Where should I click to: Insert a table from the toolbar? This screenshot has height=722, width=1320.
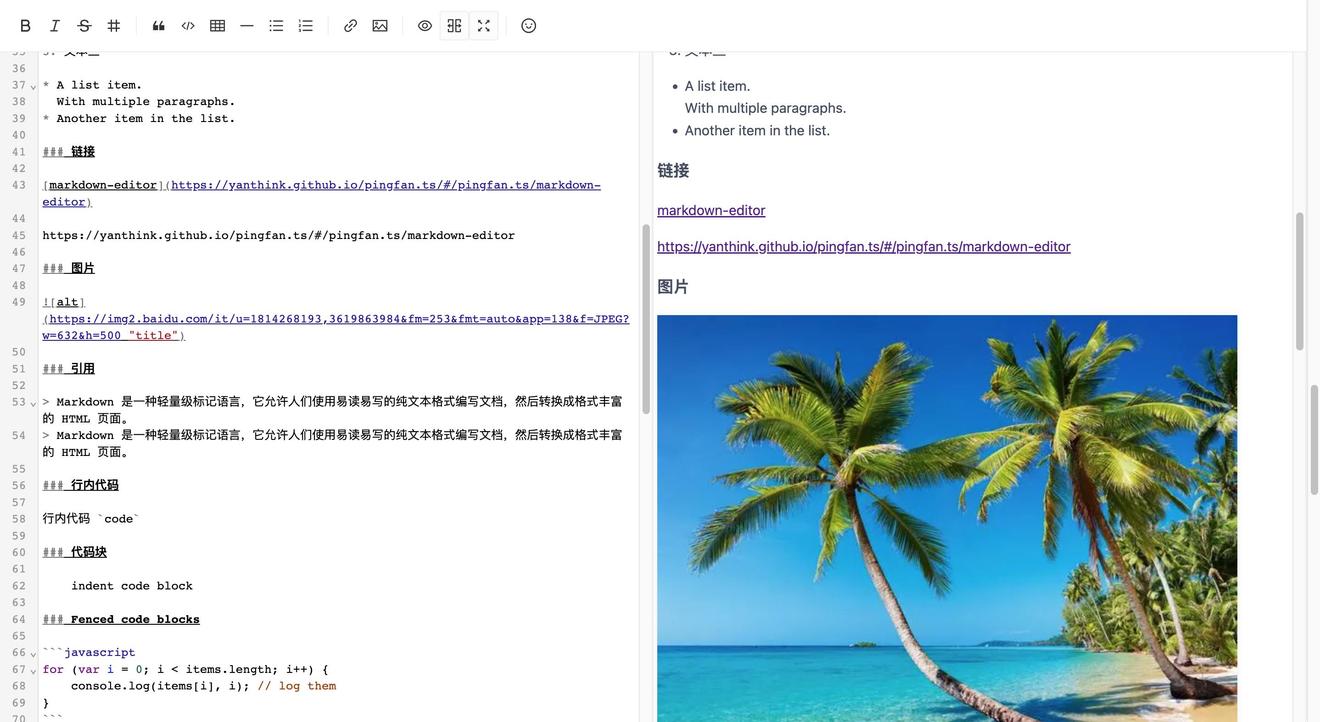click(x=217, y=26)
